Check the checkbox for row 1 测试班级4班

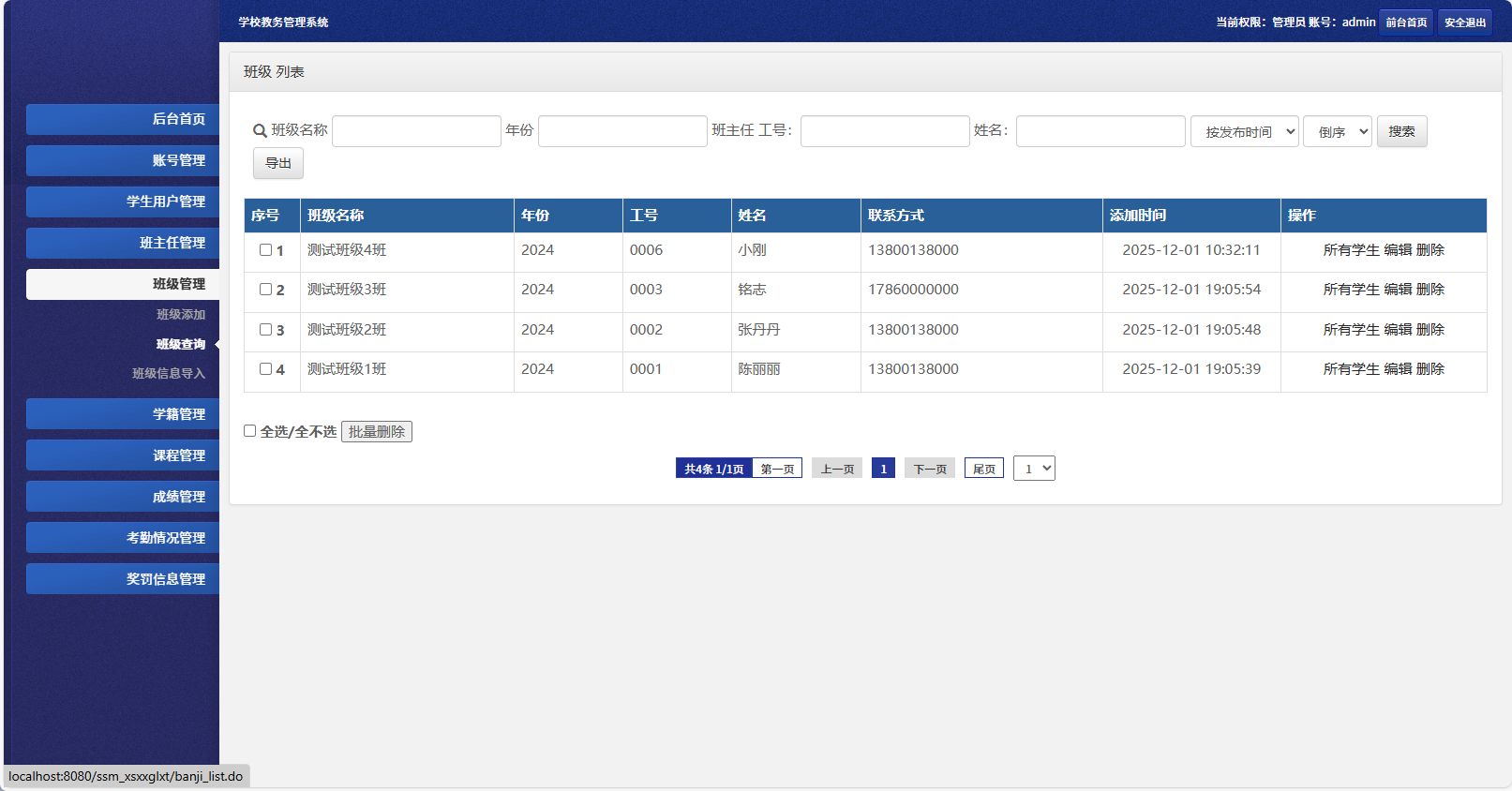point(265,250)
